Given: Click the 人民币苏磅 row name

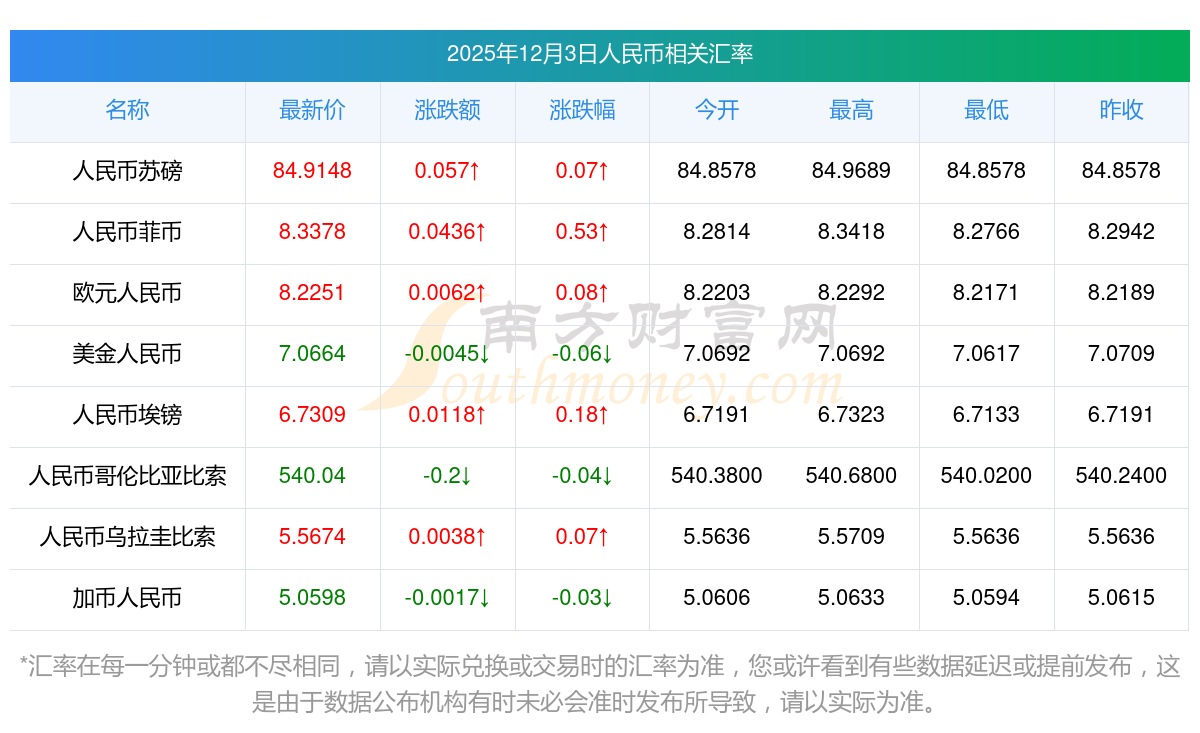Looking at the screenshot, I should point(127,171).
